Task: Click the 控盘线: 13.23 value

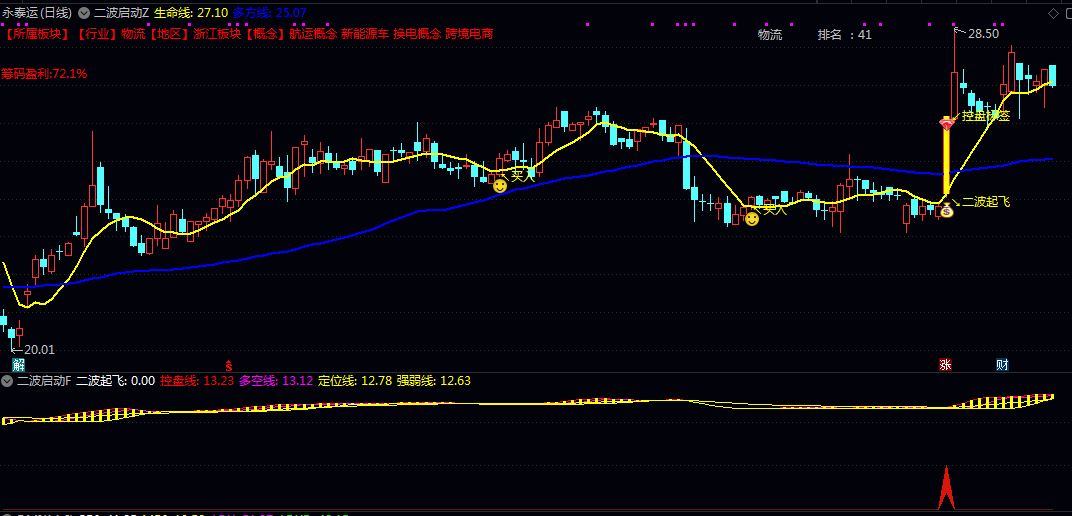Action: pyautogui.click(x=197, y=381)
